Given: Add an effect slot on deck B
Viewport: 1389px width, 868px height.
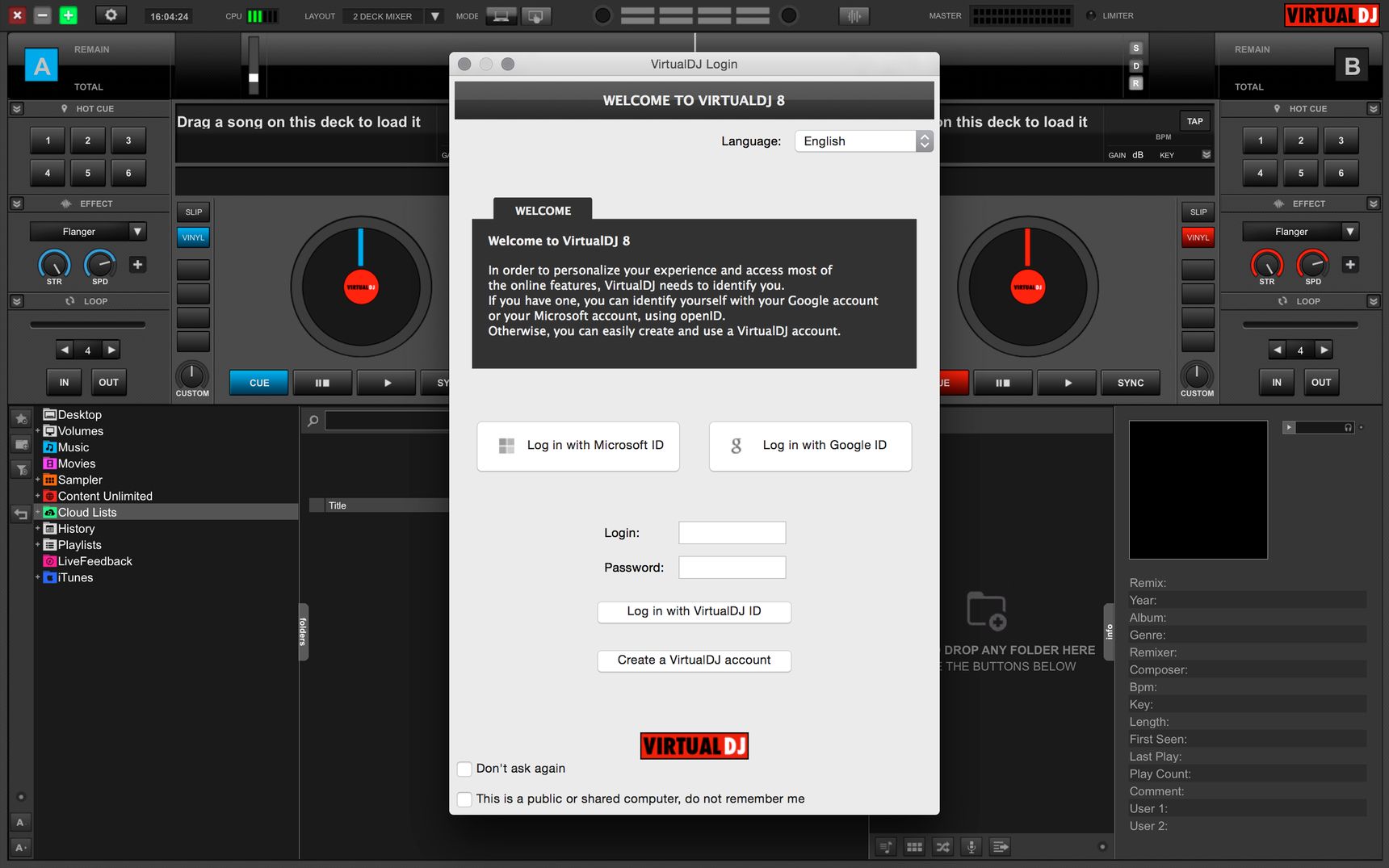Looking at the screenshot, I should 1350,265.
